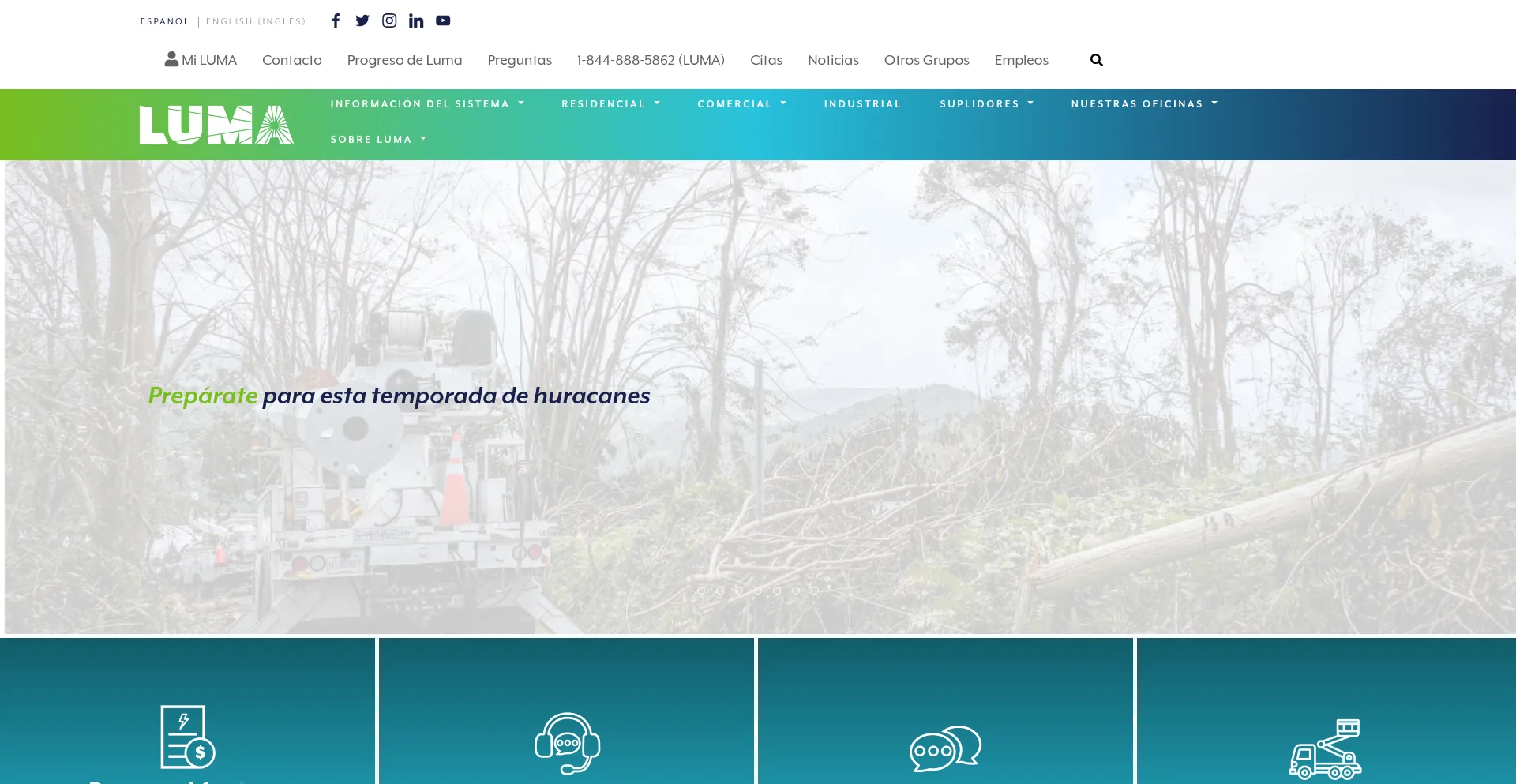Open LUMA's Facebook page icon
The image size is (1516, 784).
coord(336,21)
